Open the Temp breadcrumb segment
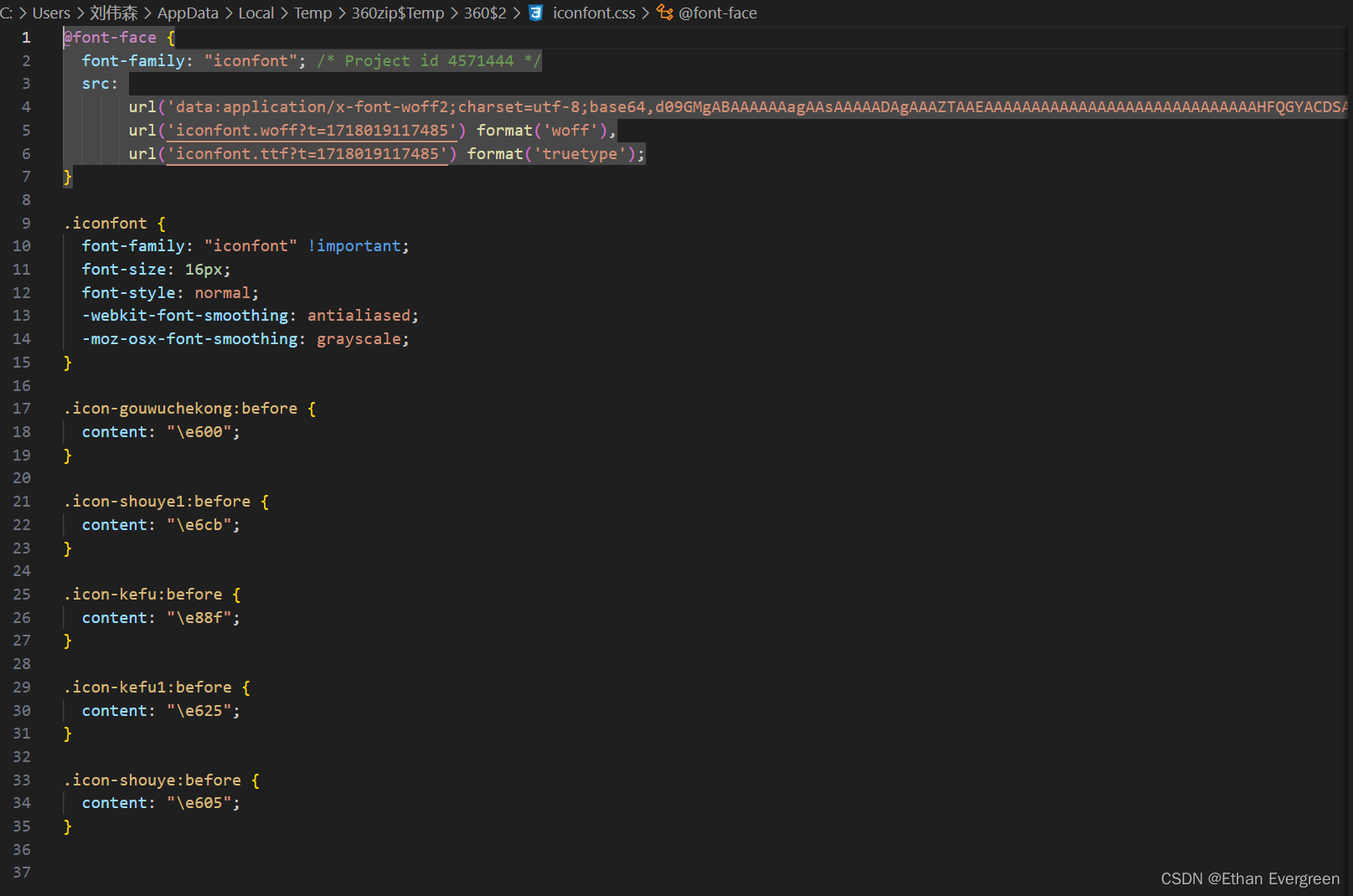 312,13
